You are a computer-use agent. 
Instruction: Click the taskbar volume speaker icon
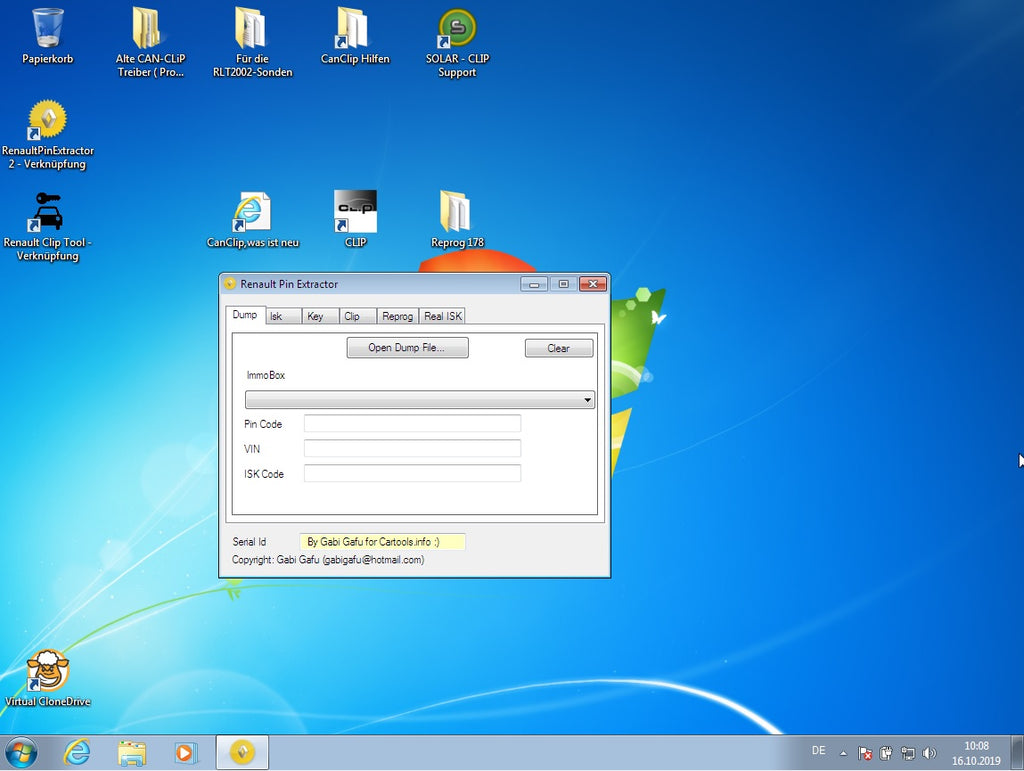click(x=930, y=753)
